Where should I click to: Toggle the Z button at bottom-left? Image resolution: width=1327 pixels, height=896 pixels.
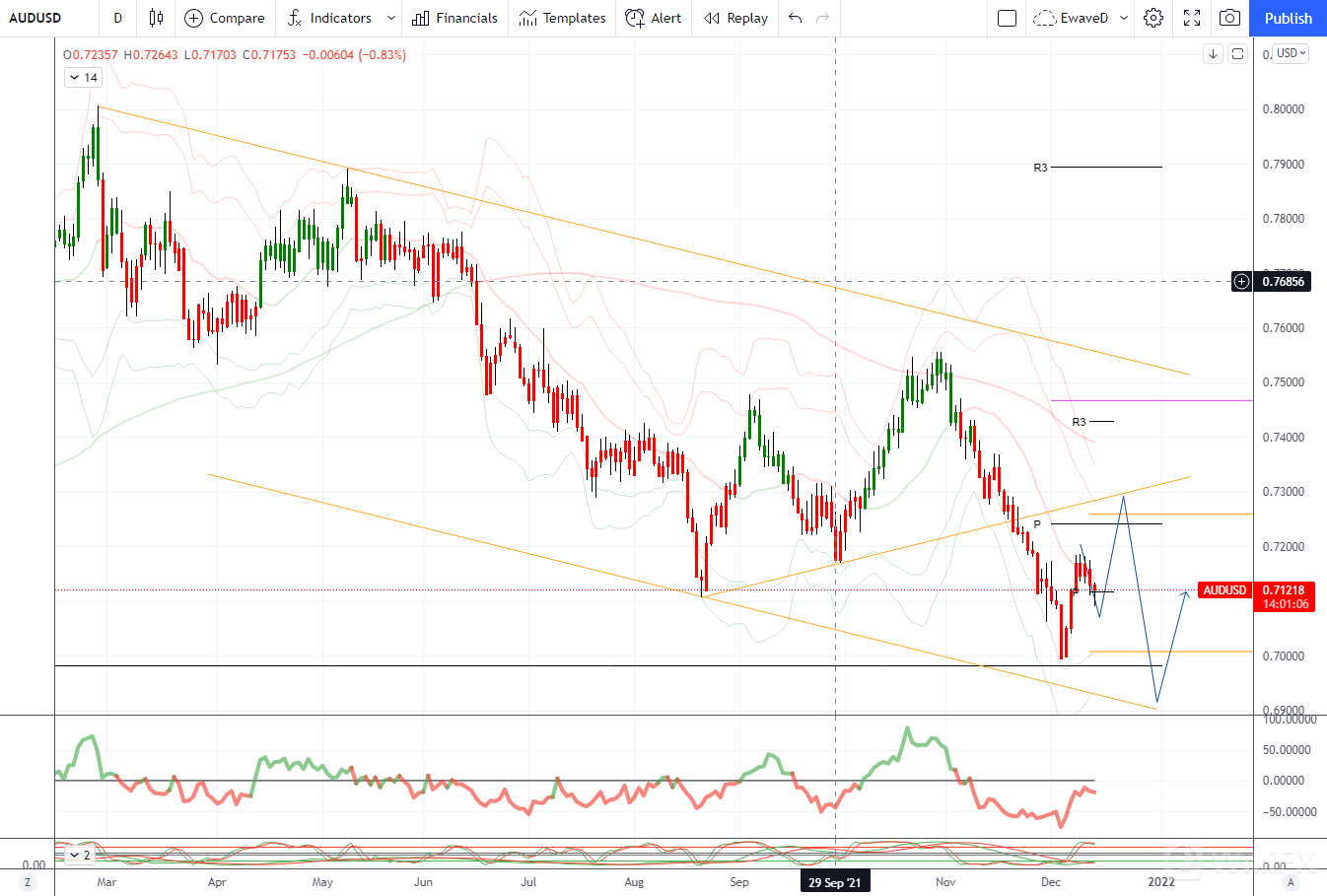[x=28, y=882]
